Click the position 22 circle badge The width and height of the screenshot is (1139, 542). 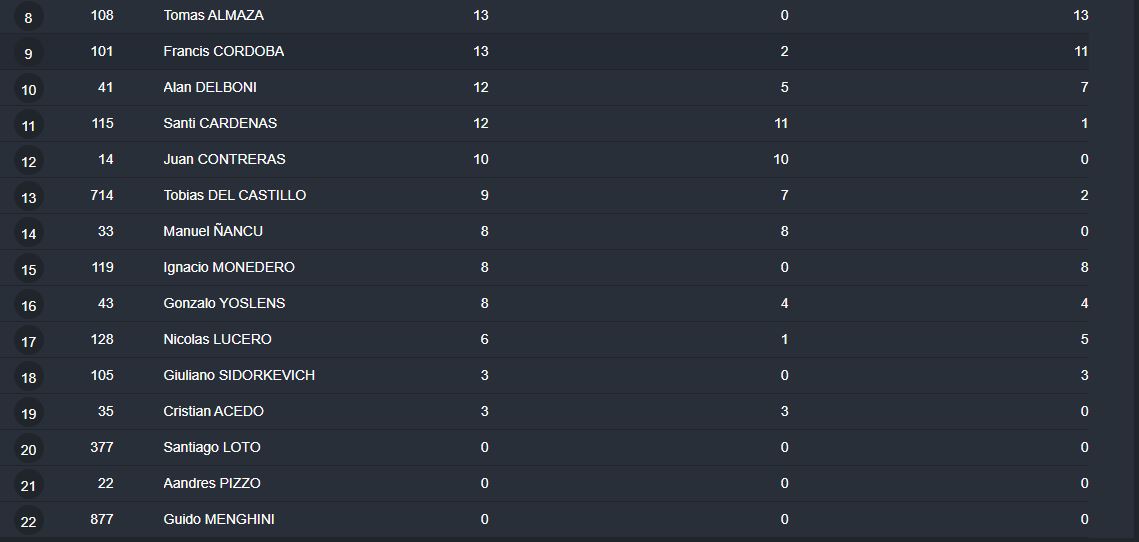tap(28, 521)
